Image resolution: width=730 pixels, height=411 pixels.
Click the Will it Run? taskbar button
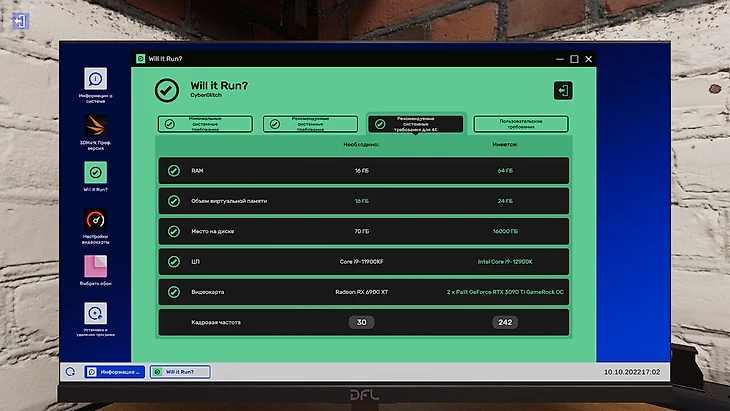coord(180,371)
